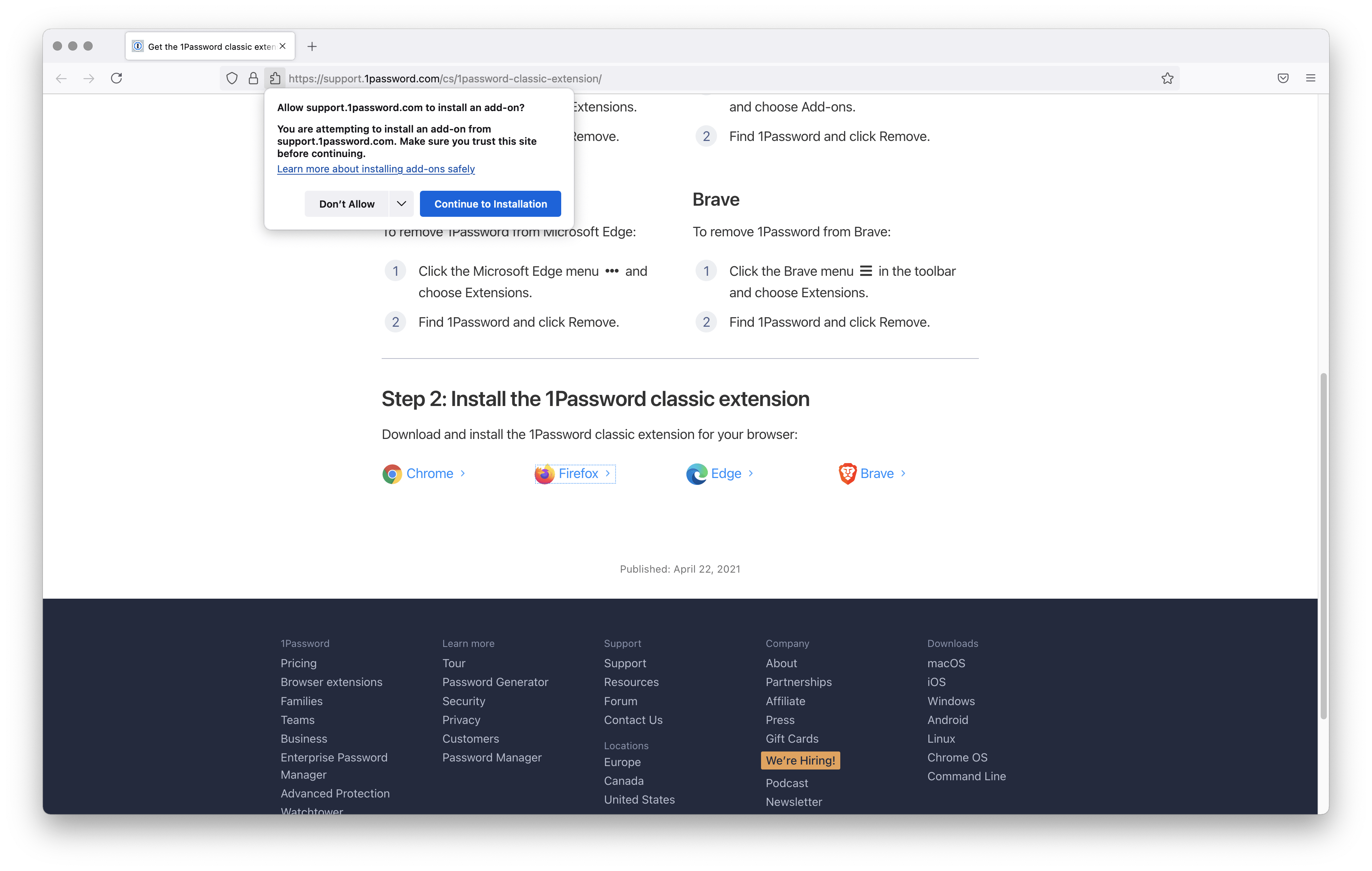Open iOS download link
1372x871 pixels.
[x=936, y=682]
